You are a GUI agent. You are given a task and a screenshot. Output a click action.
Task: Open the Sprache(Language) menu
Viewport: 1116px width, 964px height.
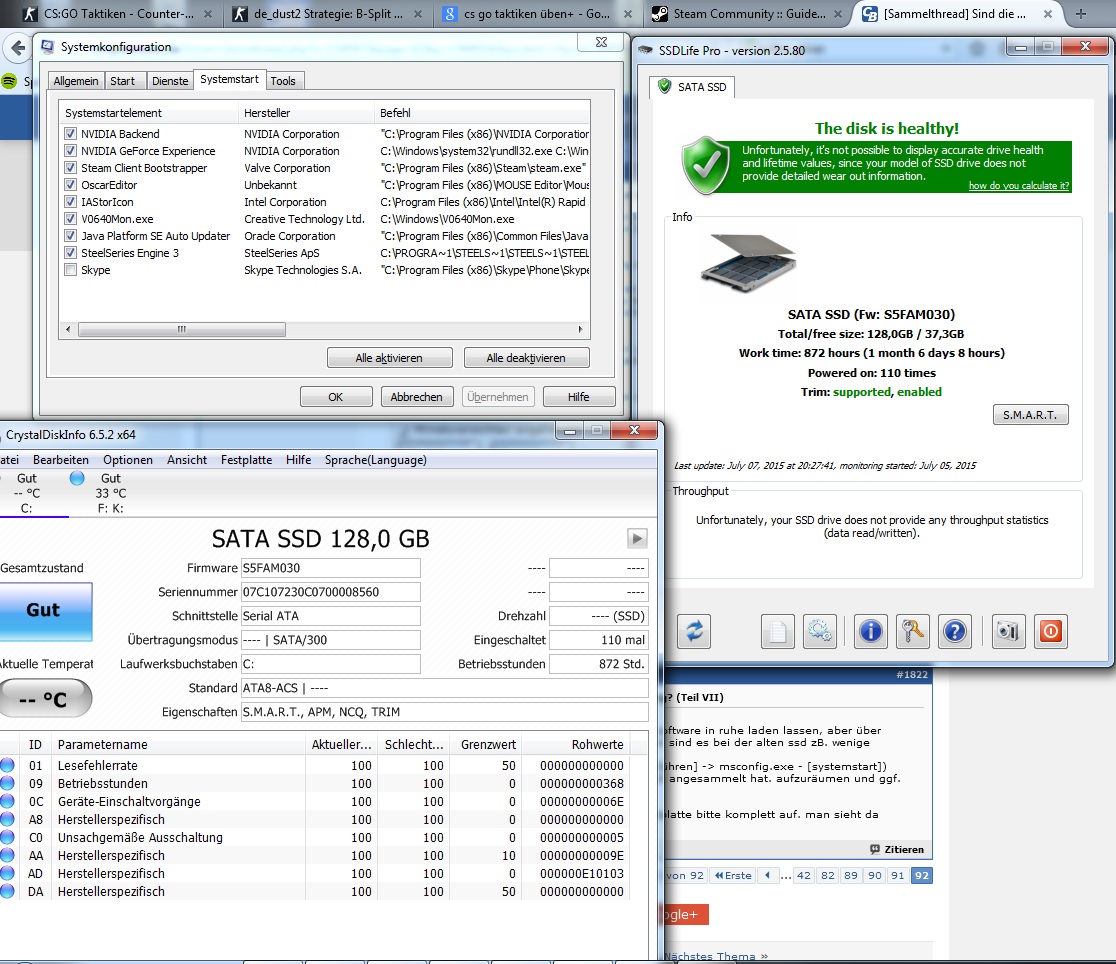376,460
